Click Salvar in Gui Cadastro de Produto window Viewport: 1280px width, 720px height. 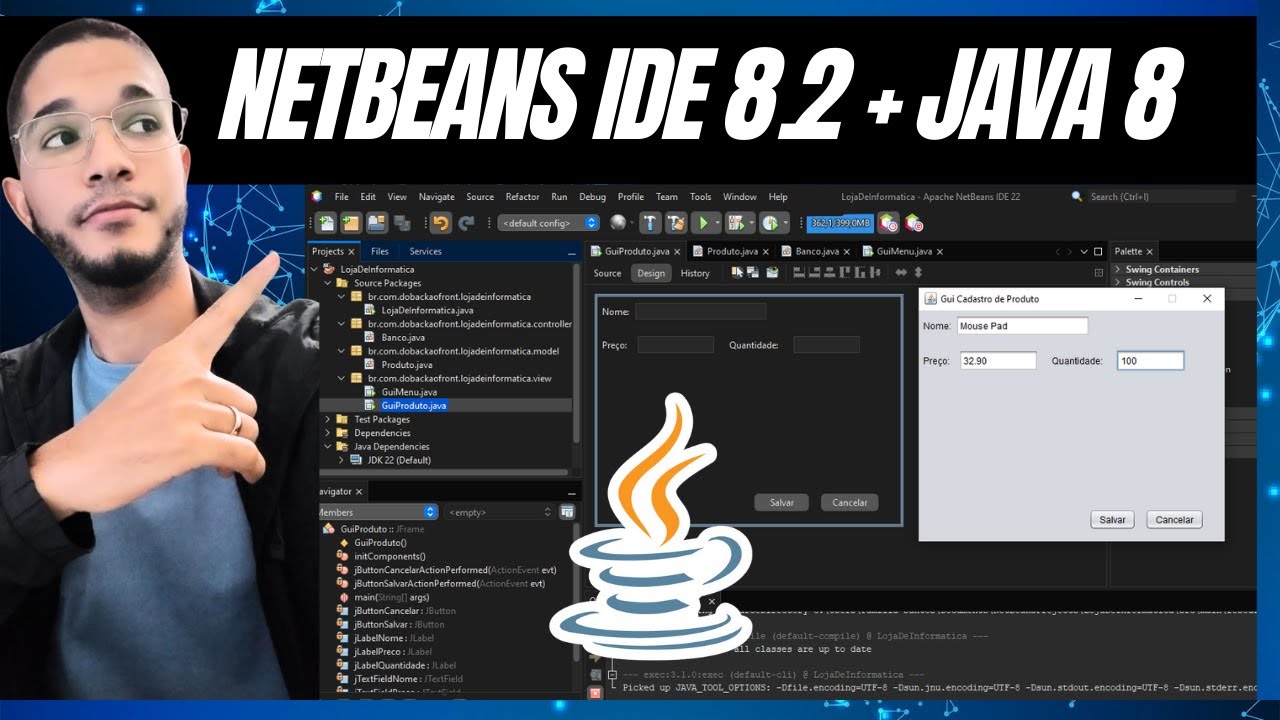(x=1113, y=520)
